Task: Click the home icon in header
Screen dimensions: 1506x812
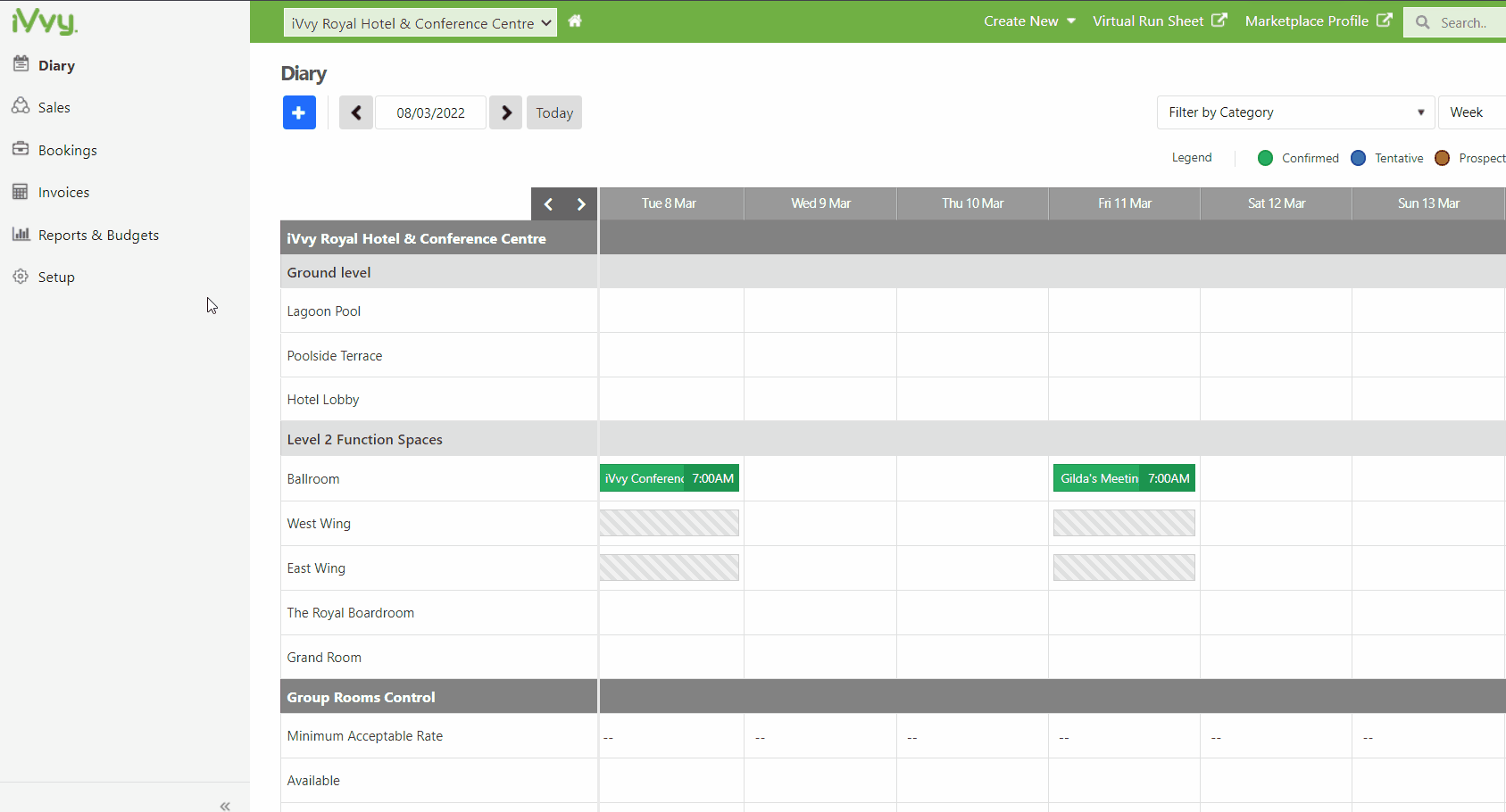Action: coord(575,21)
